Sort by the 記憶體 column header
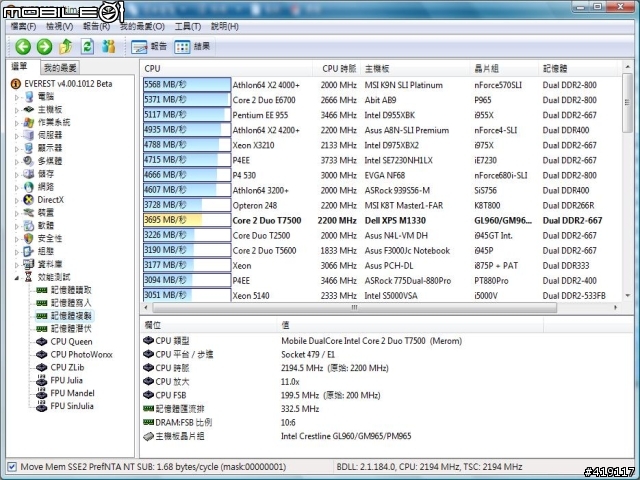The image size is (640, 480). (x=579, y=69)
